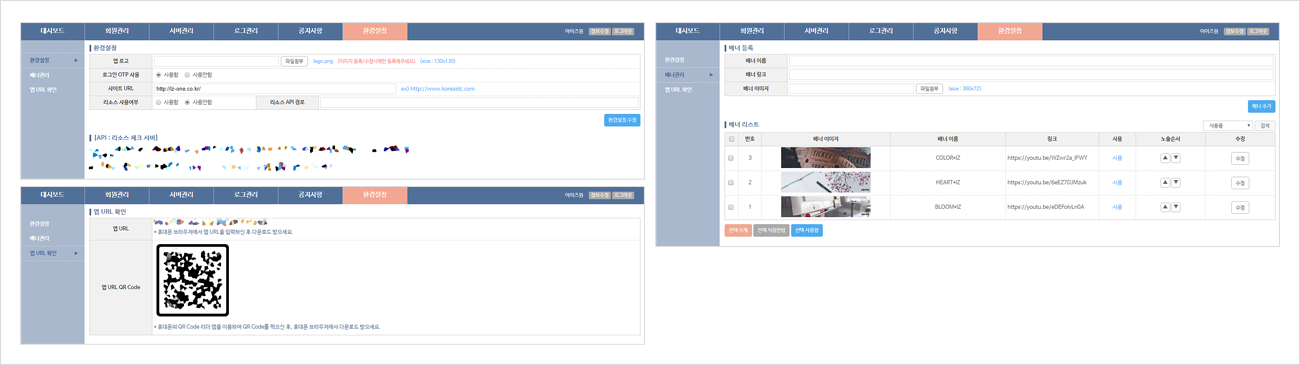
Task: Select 사용안함 for 로그인 OTP 사용
Action: (x=187, y=75)
